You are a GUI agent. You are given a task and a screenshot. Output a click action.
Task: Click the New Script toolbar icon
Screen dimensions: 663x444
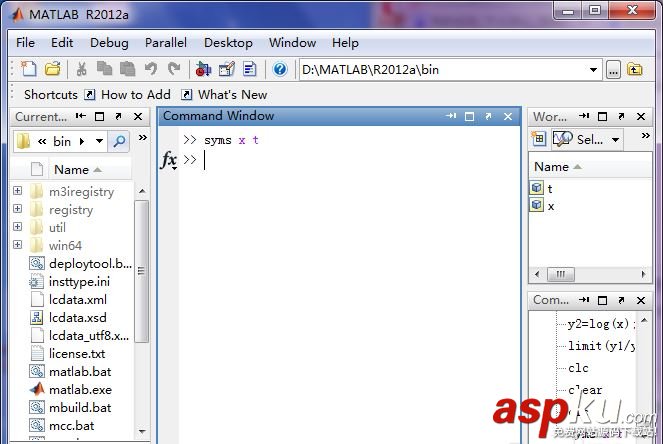[29, 69]
